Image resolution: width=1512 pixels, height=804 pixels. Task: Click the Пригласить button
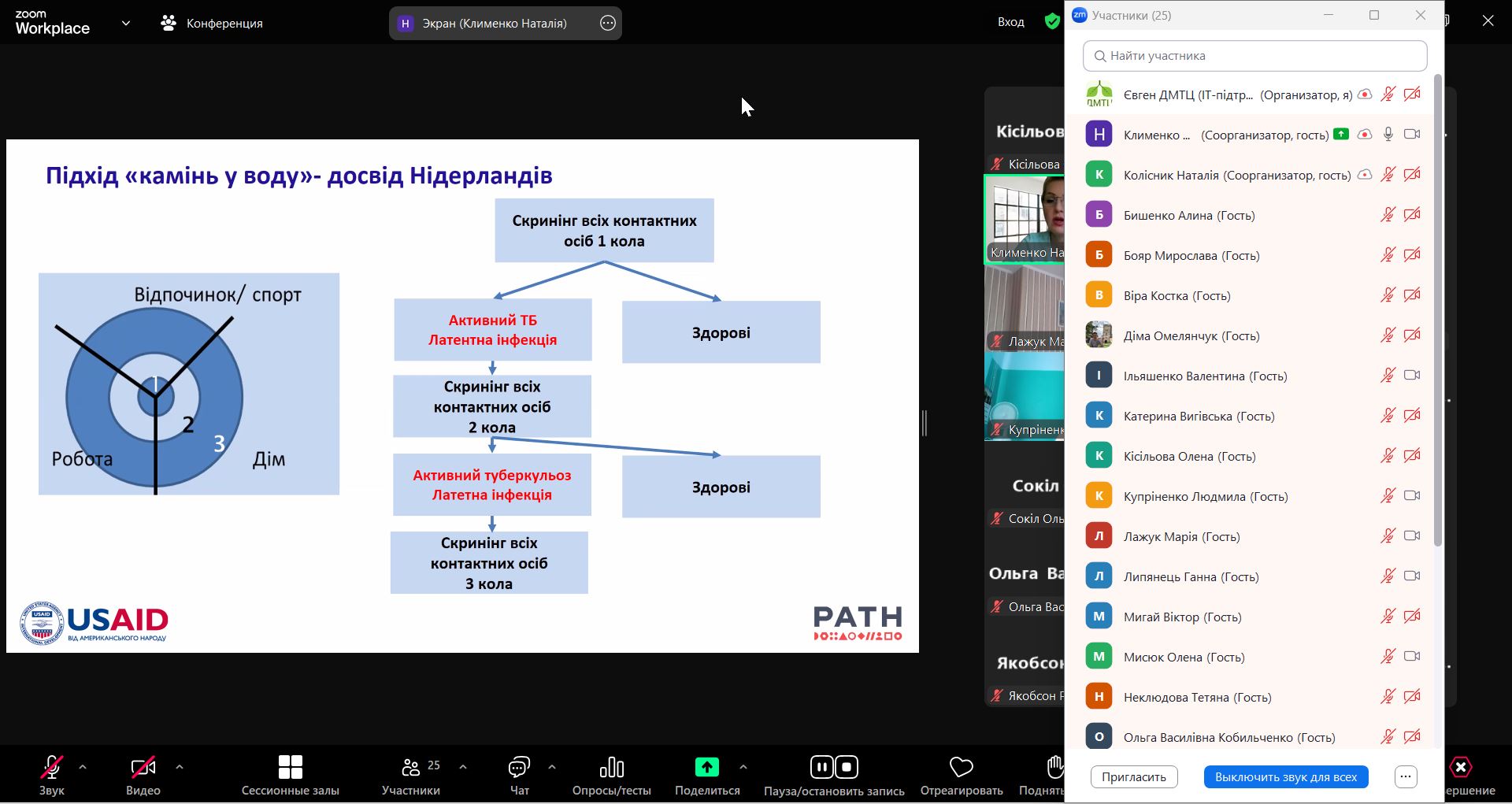point(1133,777)
